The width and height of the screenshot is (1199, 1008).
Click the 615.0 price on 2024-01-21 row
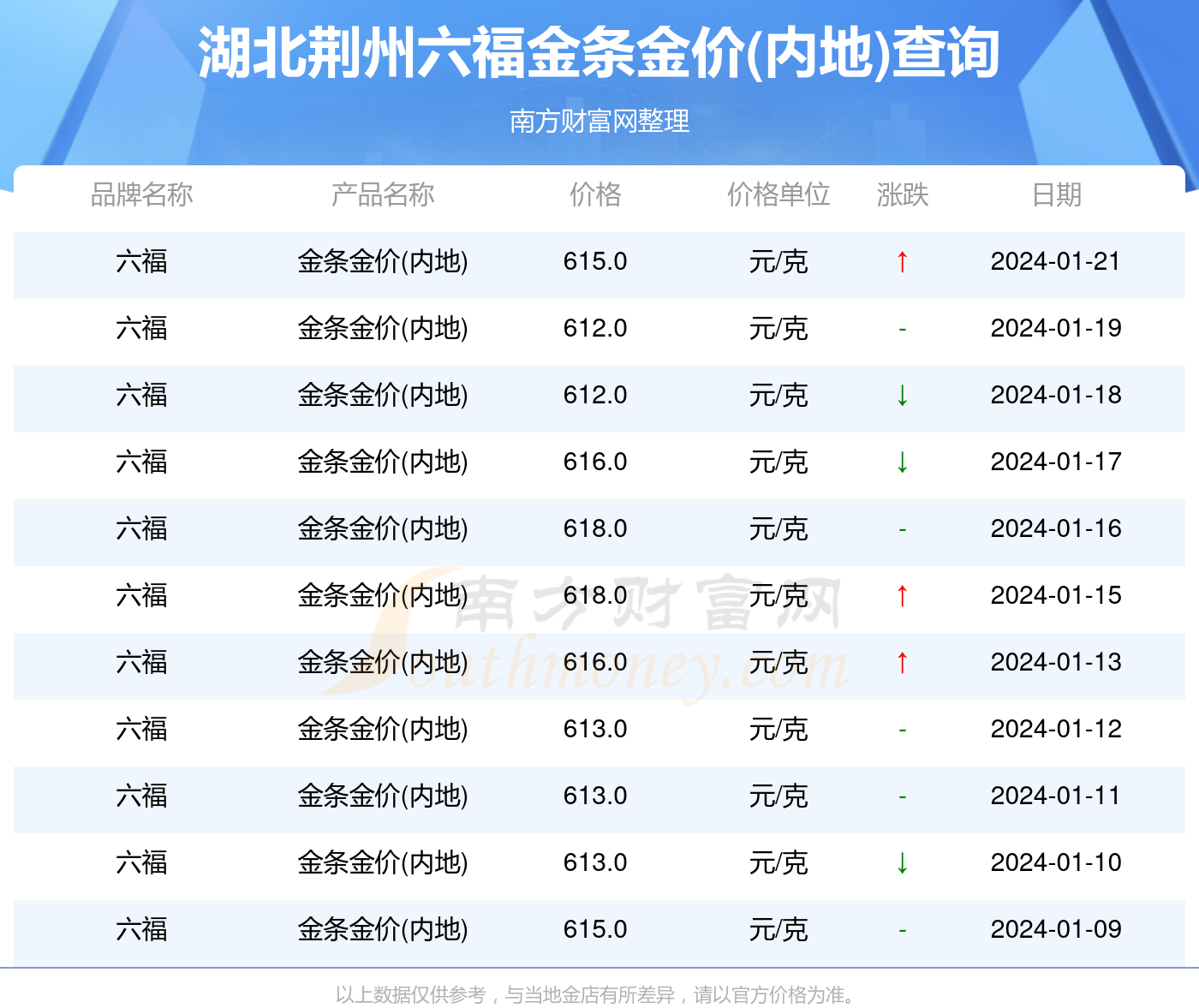tap(595, 261)
